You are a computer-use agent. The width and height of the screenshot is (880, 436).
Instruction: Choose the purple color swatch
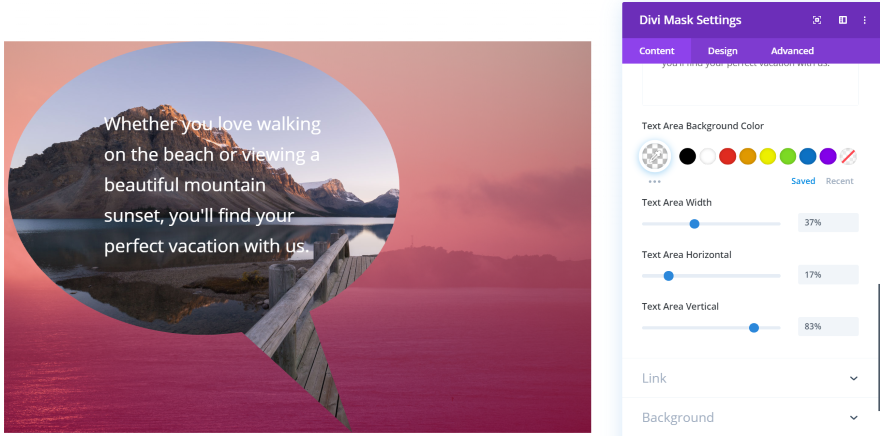point(828,156)
